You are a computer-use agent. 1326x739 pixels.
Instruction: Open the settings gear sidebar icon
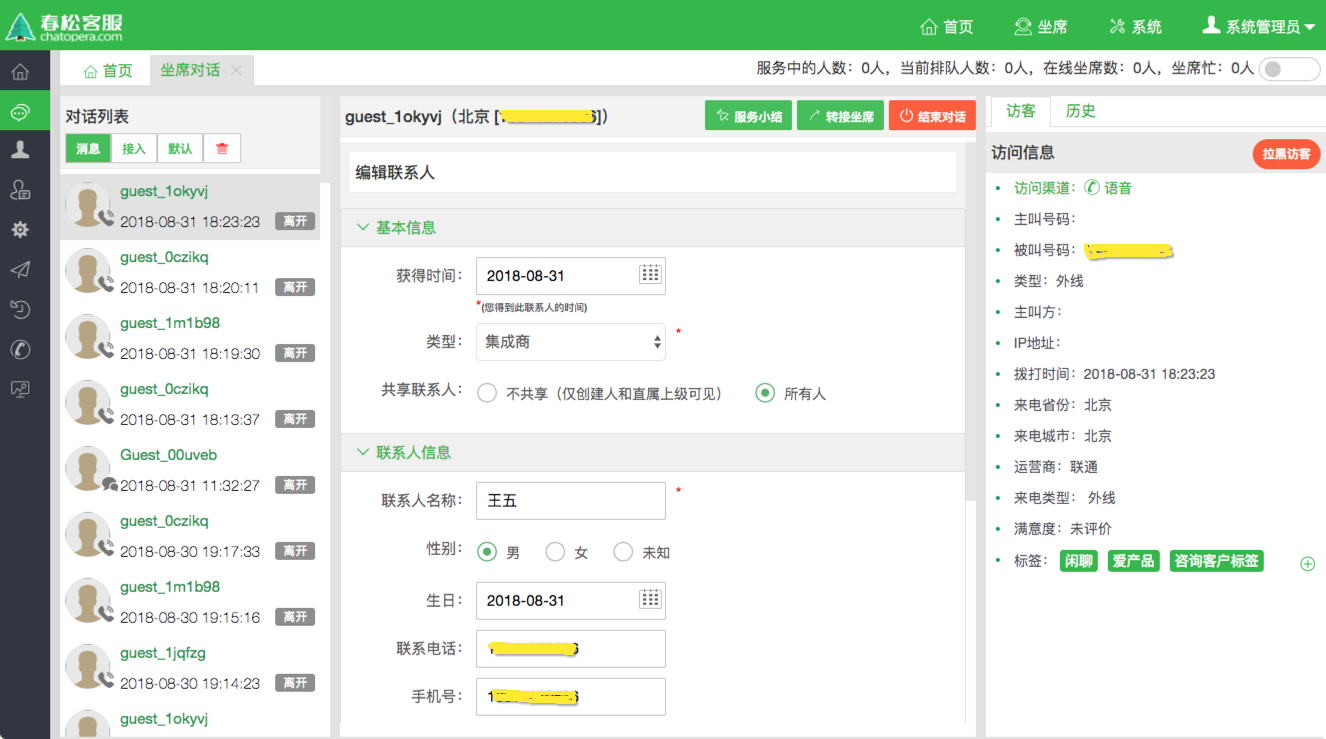click(x=20, y=230)
